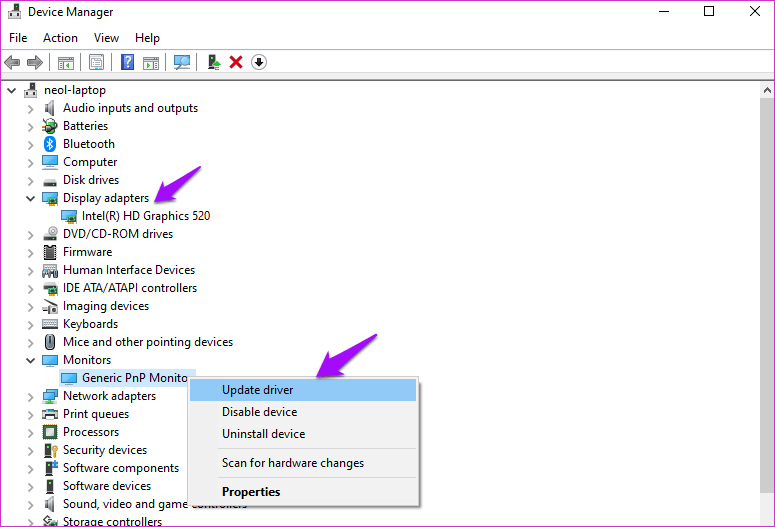This screenshot has height=527, width=775.
Task: Click the Audio inputs and outputs speaker icon
Action: point(49,108)
